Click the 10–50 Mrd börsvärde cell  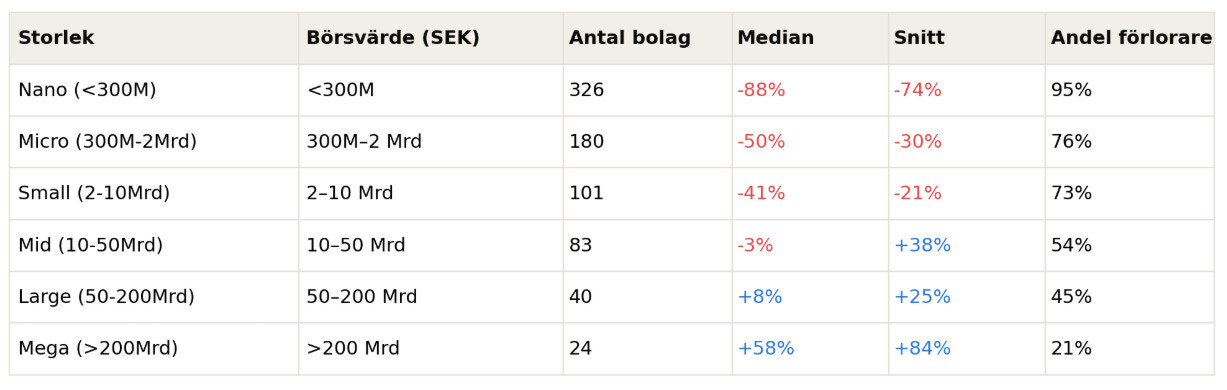(356, 245)
